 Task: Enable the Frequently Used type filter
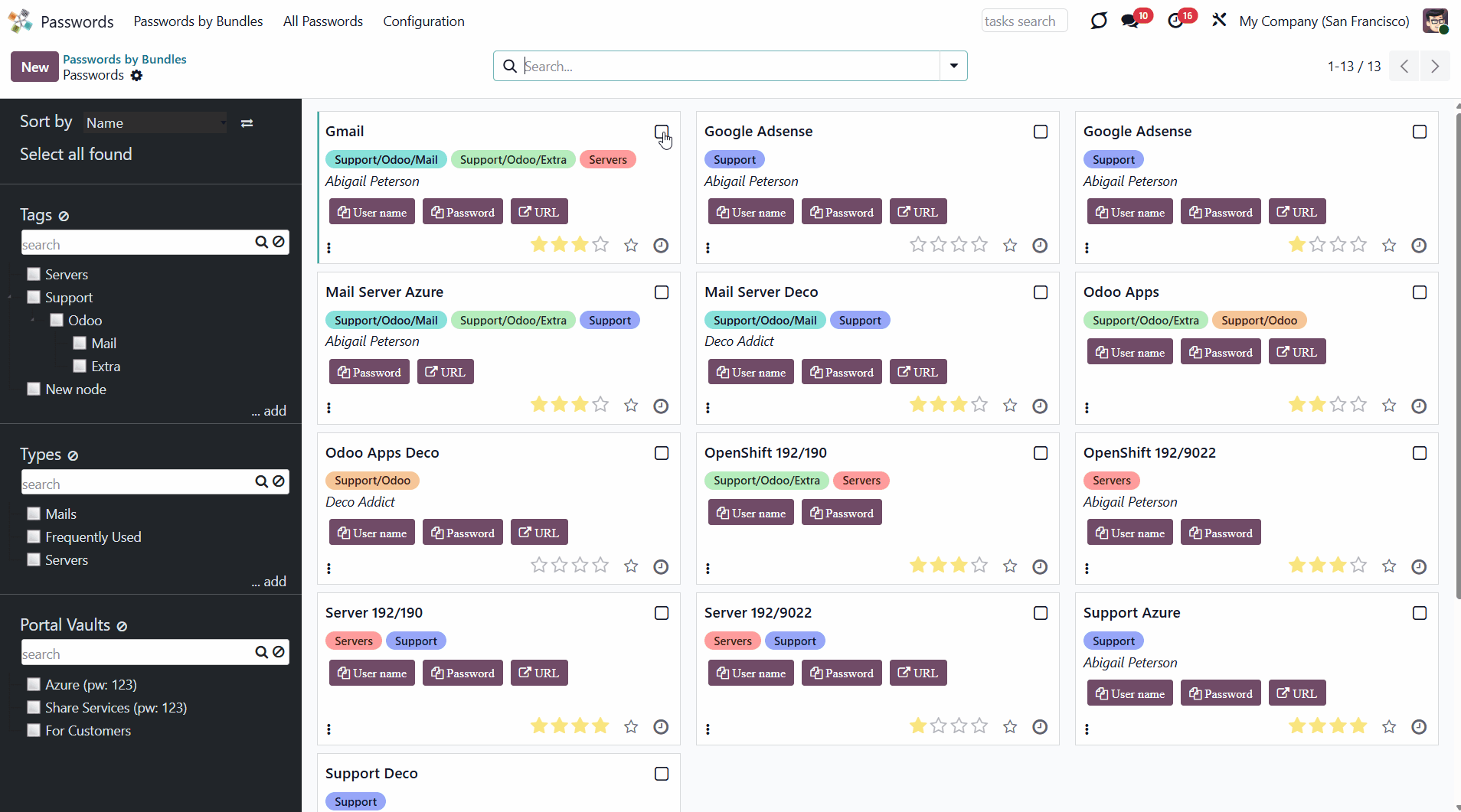34,536
